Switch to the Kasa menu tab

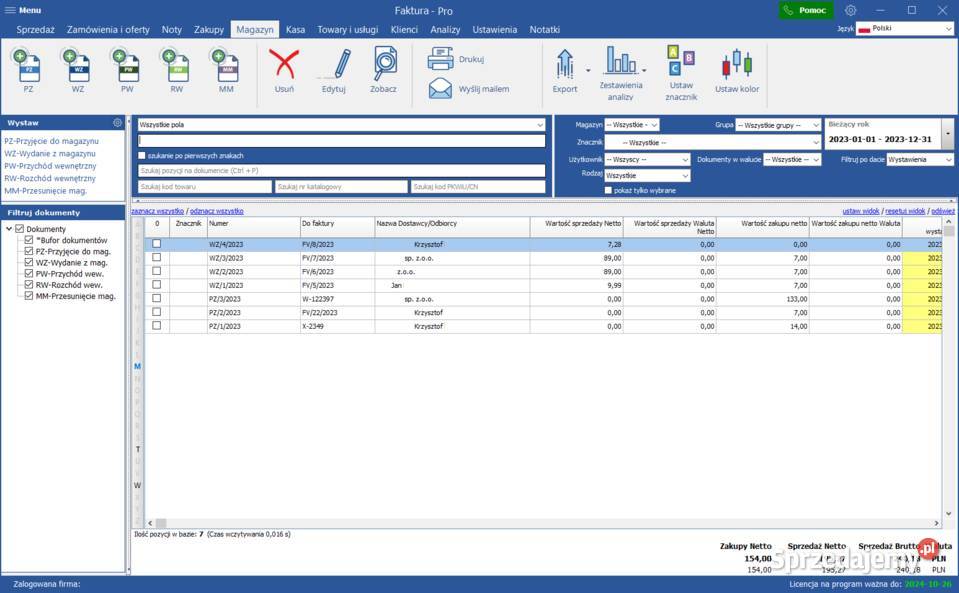(x=295, y=30)
